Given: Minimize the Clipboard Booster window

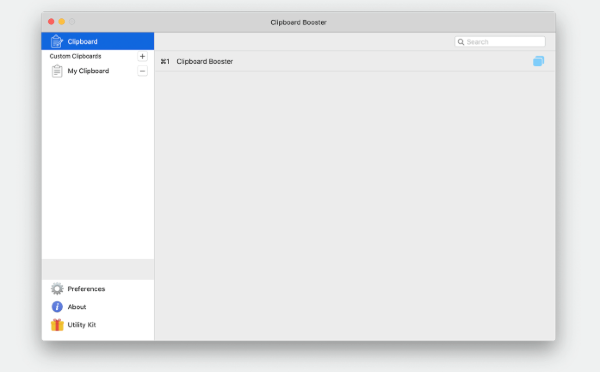Looking at the screenshot, I should pyautogui.click(x=62, y=21).
